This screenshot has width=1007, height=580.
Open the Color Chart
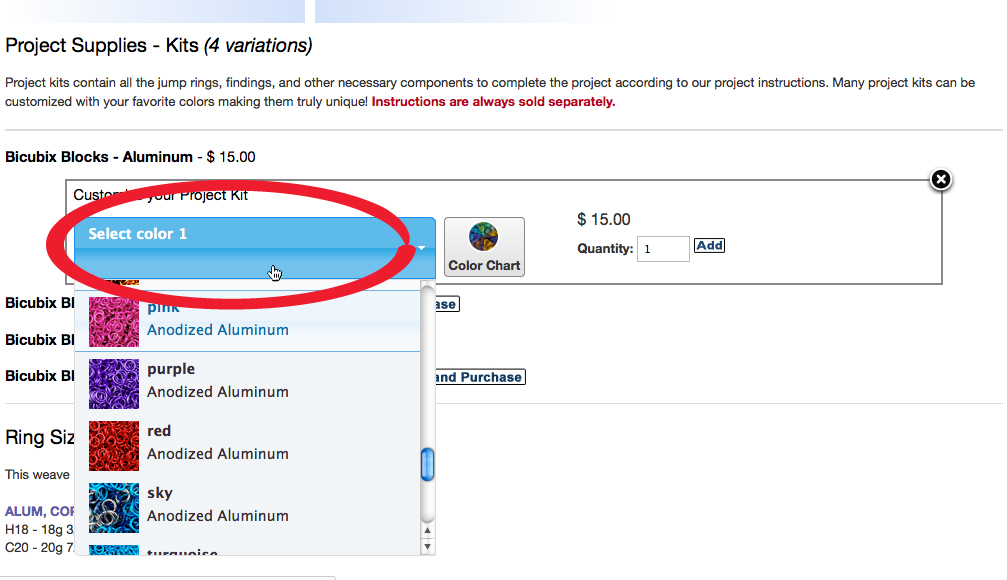click(x=484, y=247)
